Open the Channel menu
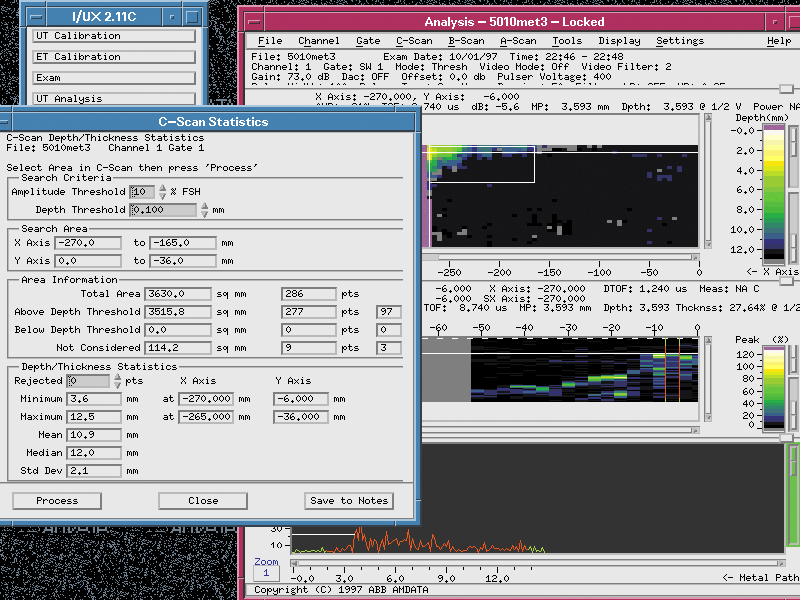Image resolution: width=800 pixels, height=600 pixels. coord(318,41)
